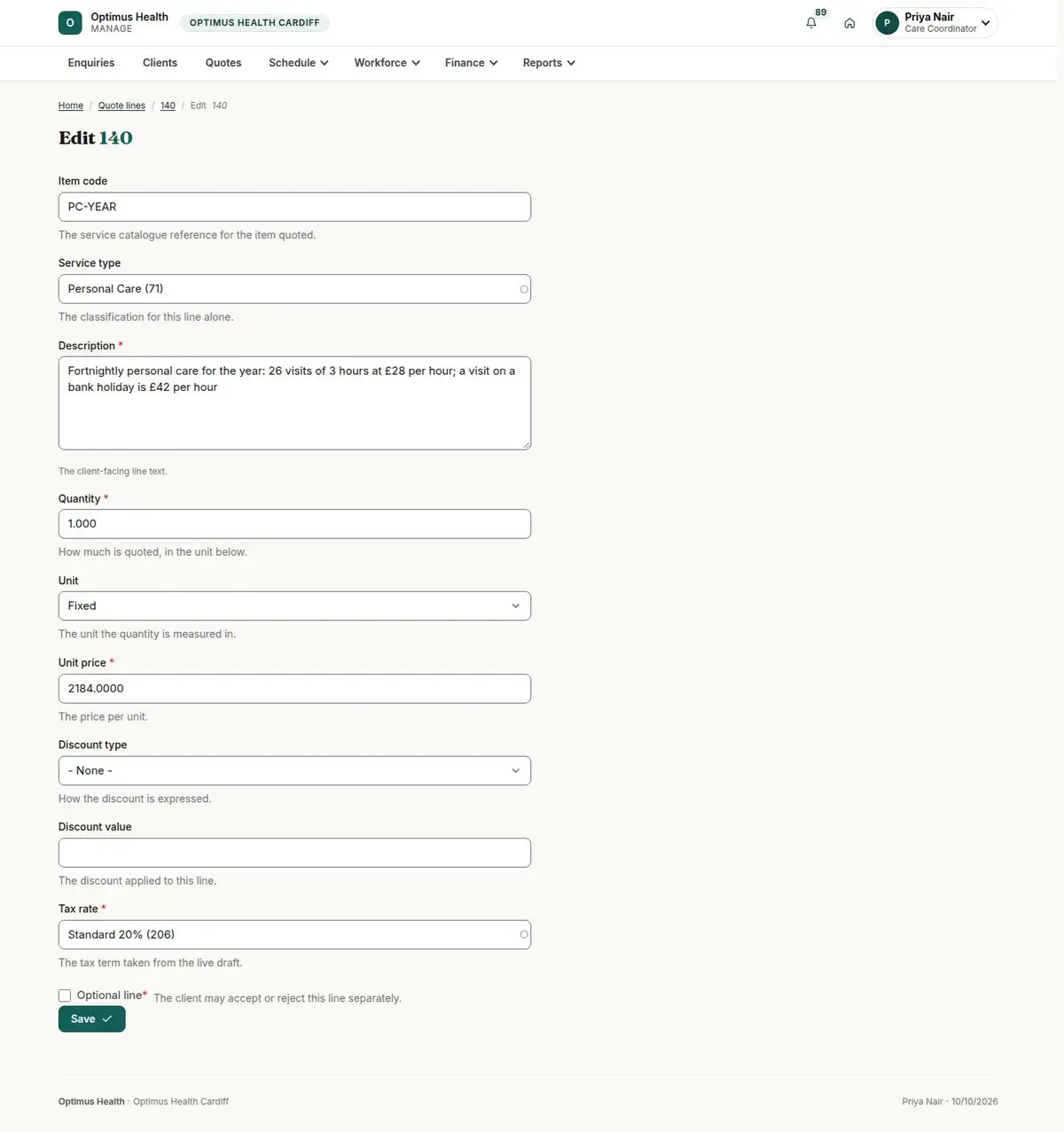
Task: Click the Priya Nair avatar icon
Action: (x=887, y=23)
